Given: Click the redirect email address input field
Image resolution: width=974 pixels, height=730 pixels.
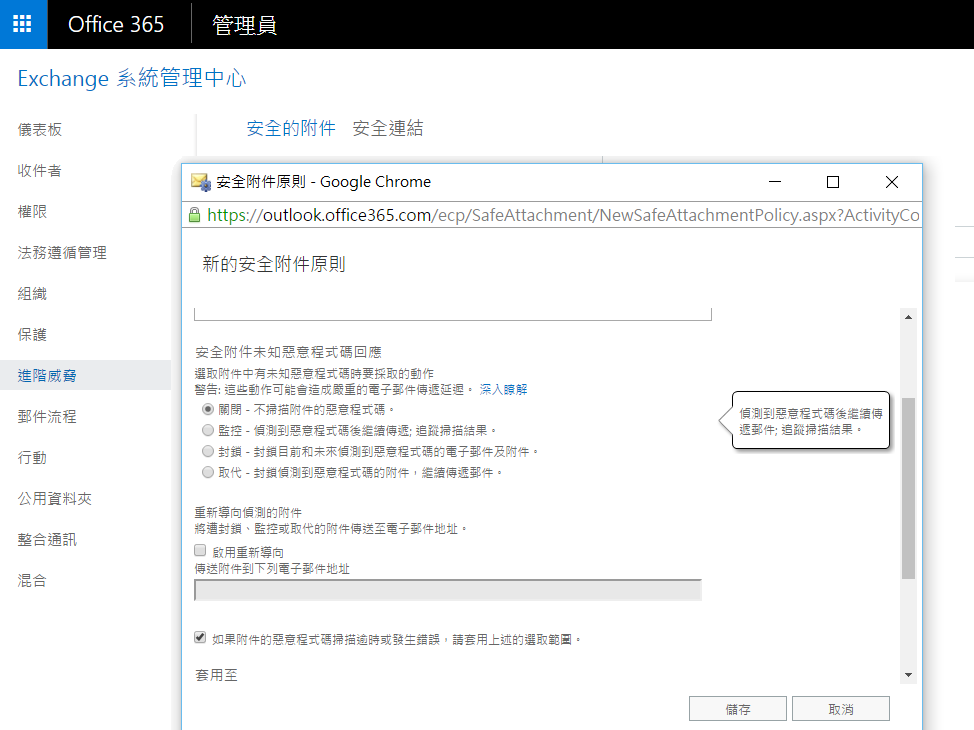Looking at the screenshot, I should [x=448, y=590].
